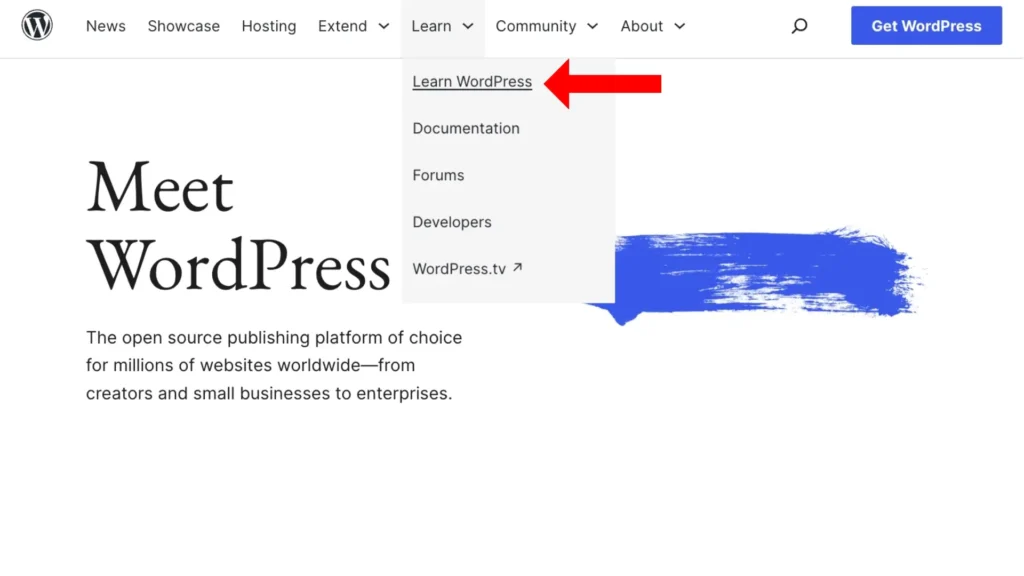Expand the About menu chevron
Screen dimensions: 1024x576
(680, 27)
